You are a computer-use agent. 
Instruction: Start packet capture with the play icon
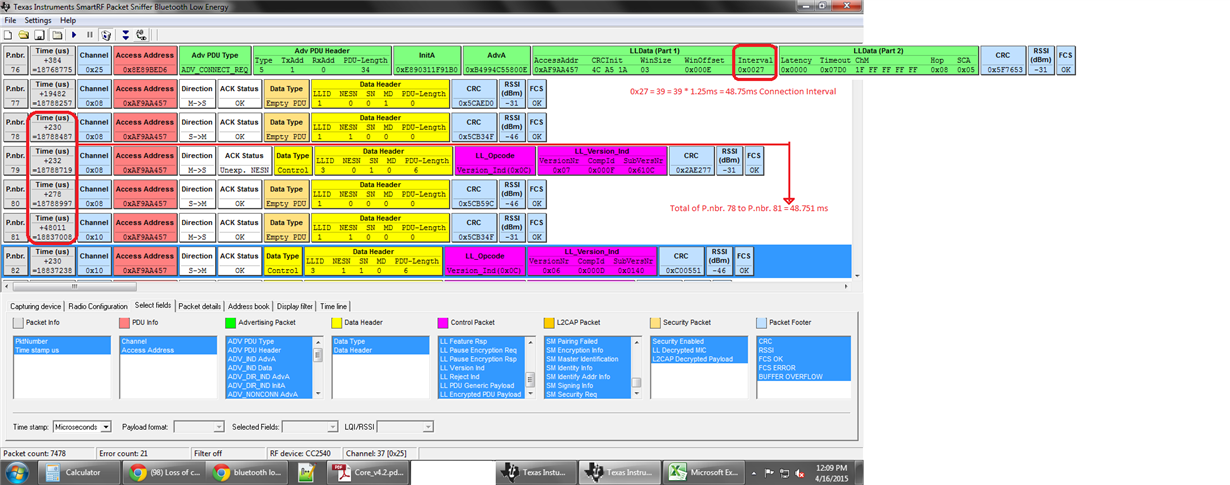tap(74, 35)
